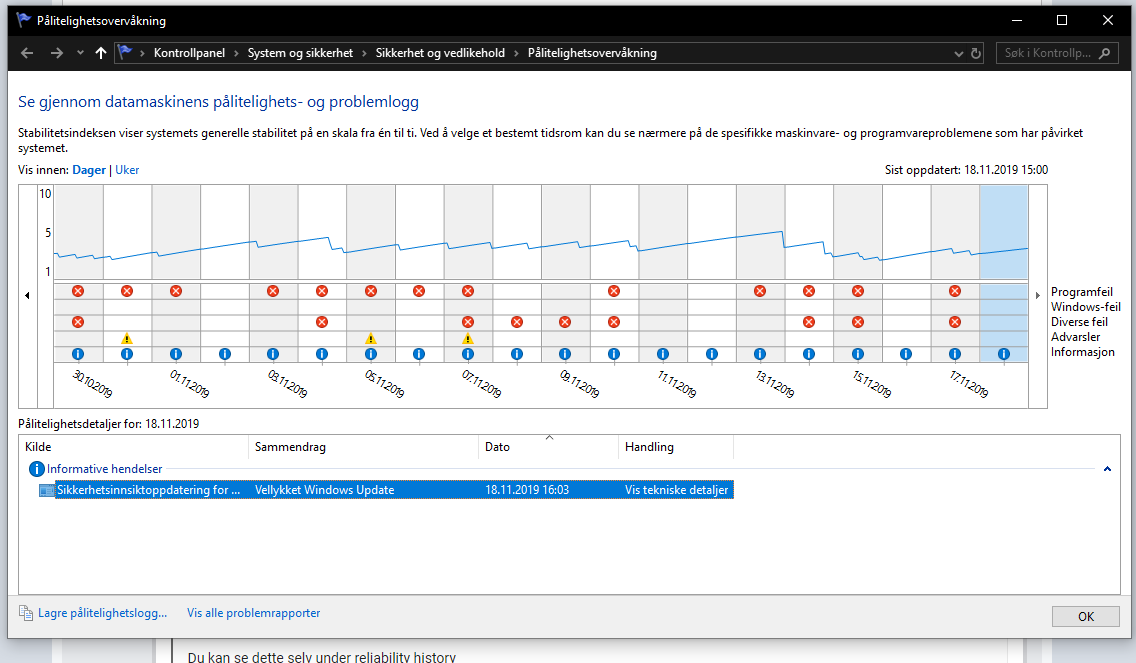1136x663 pixels.
Task: Click the Programfeil error icon for 01.11.2019
Action: pyautogui.click(x=176, y=291)
